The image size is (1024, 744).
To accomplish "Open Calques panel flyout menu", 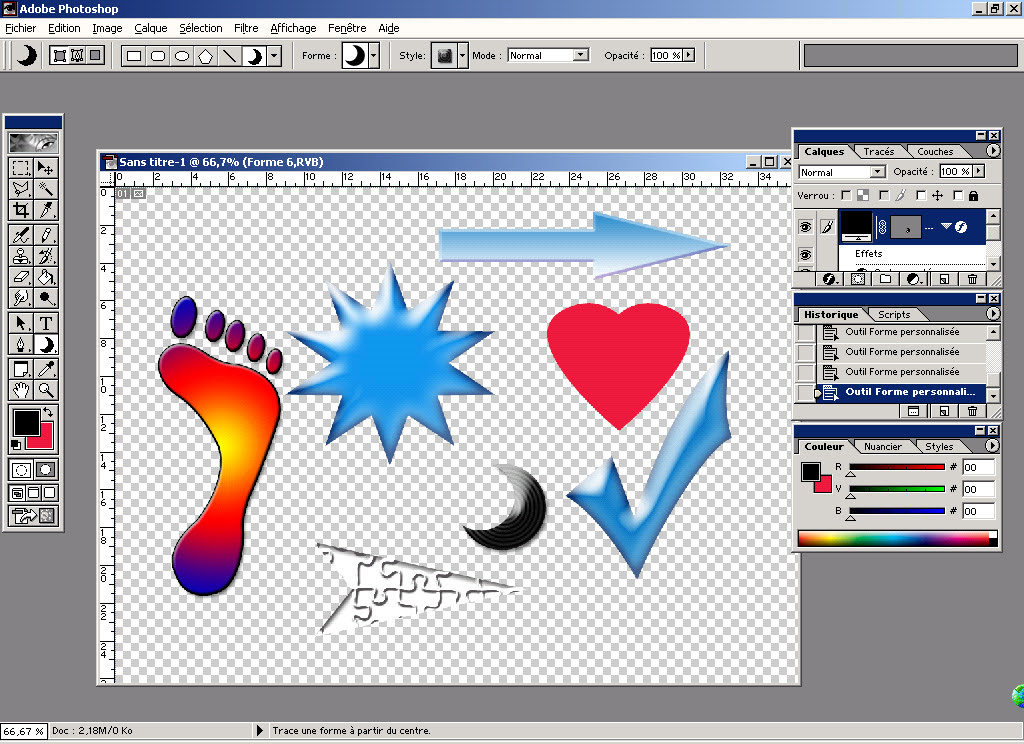I will point(993,151).
